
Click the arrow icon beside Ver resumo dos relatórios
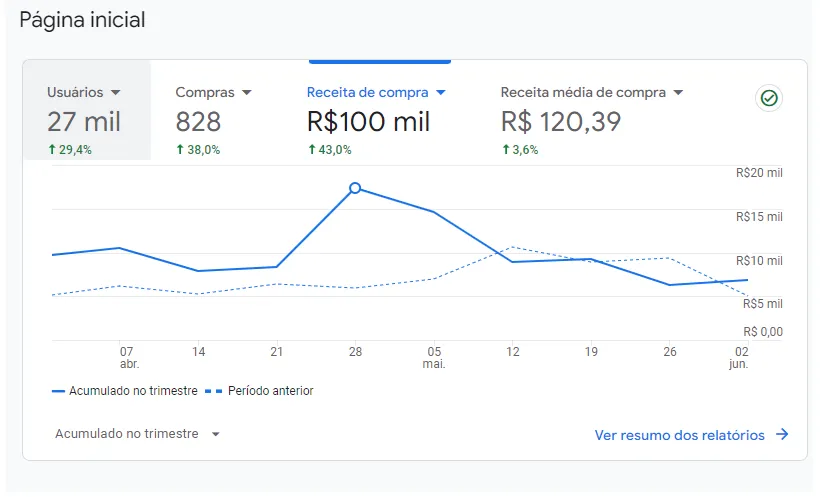point(782,435)
